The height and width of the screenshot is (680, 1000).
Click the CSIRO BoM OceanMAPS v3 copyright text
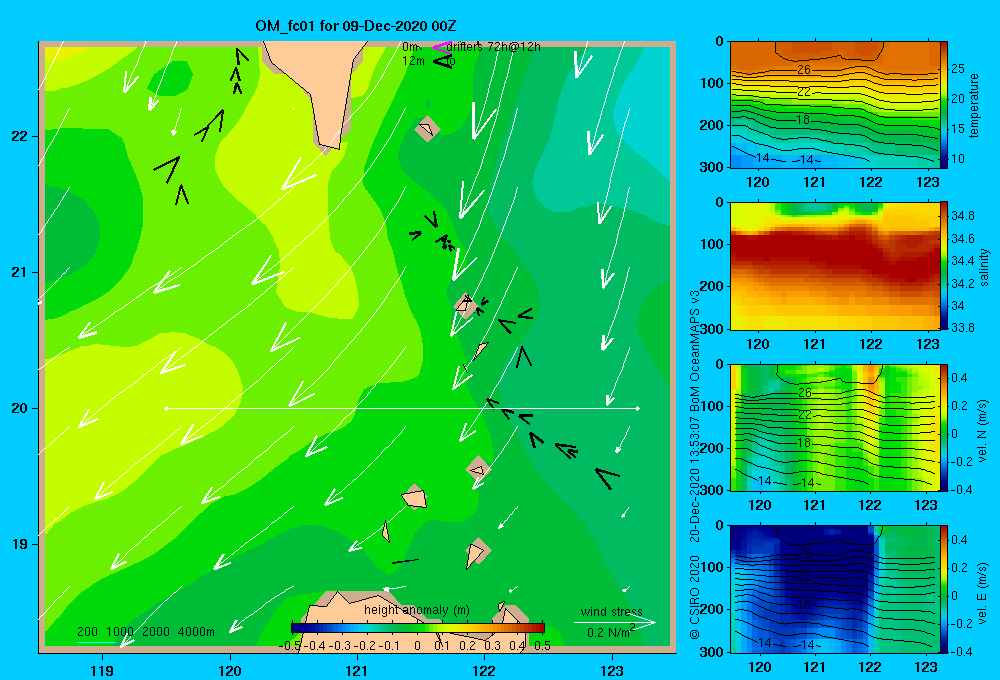pos(695,465)
